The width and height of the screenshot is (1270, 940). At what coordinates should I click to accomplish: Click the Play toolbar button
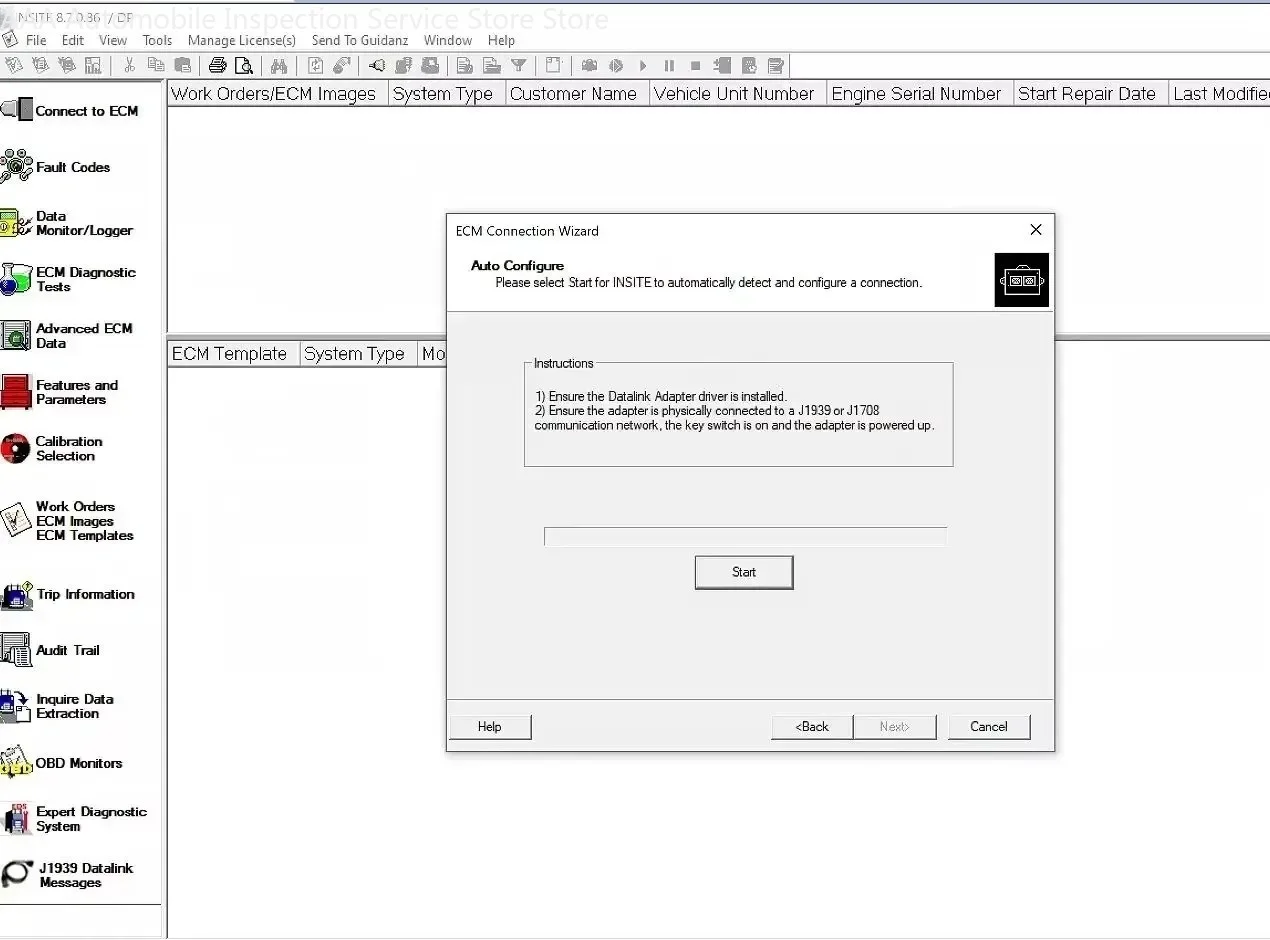point(642,66)
